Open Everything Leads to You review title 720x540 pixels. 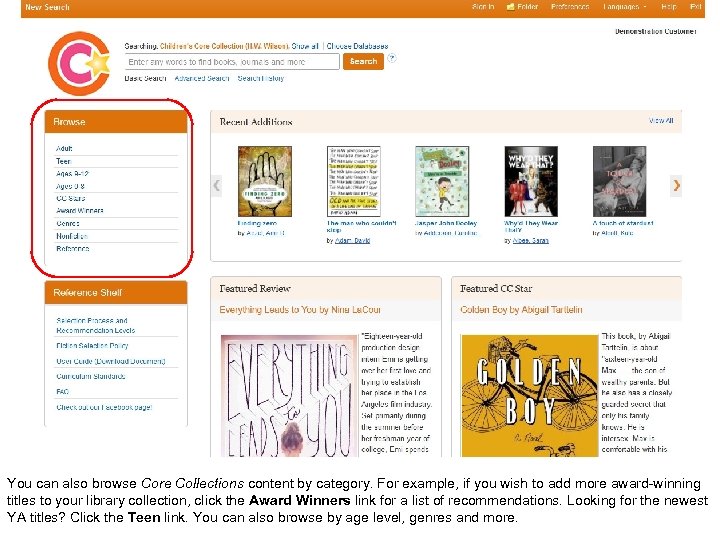click(x=300, y=309)
